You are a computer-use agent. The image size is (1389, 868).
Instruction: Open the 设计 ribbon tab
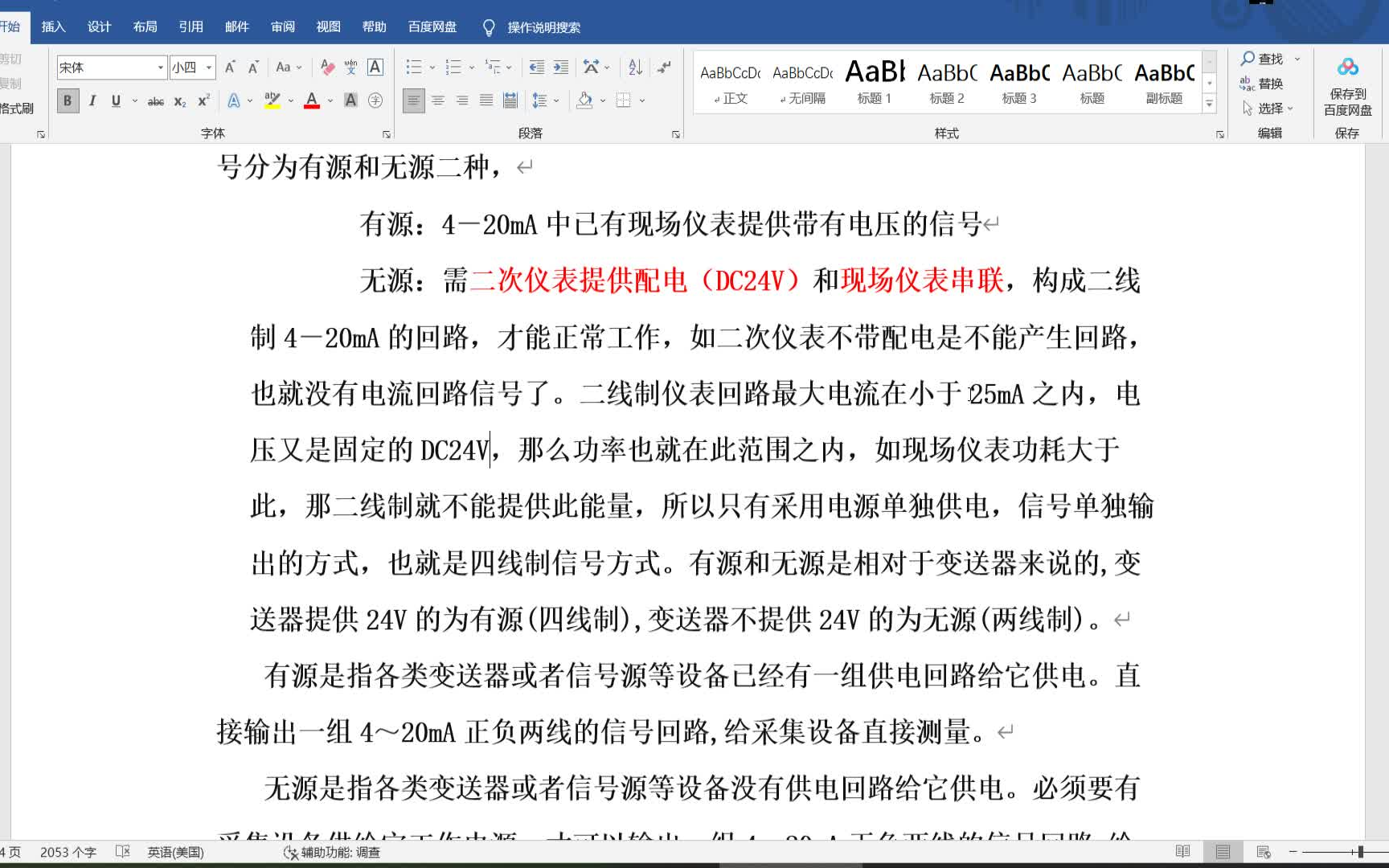[99, 27]
